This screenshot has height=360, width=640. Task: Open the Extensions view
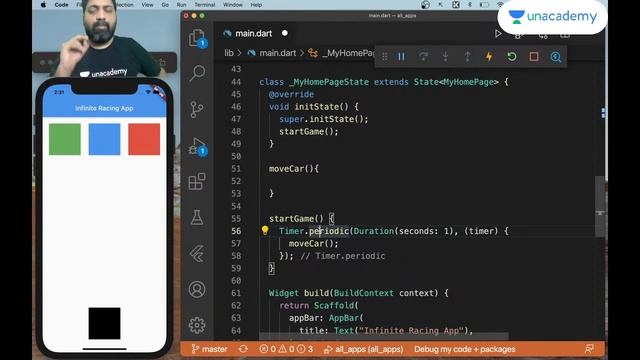[x=197, y=182]
